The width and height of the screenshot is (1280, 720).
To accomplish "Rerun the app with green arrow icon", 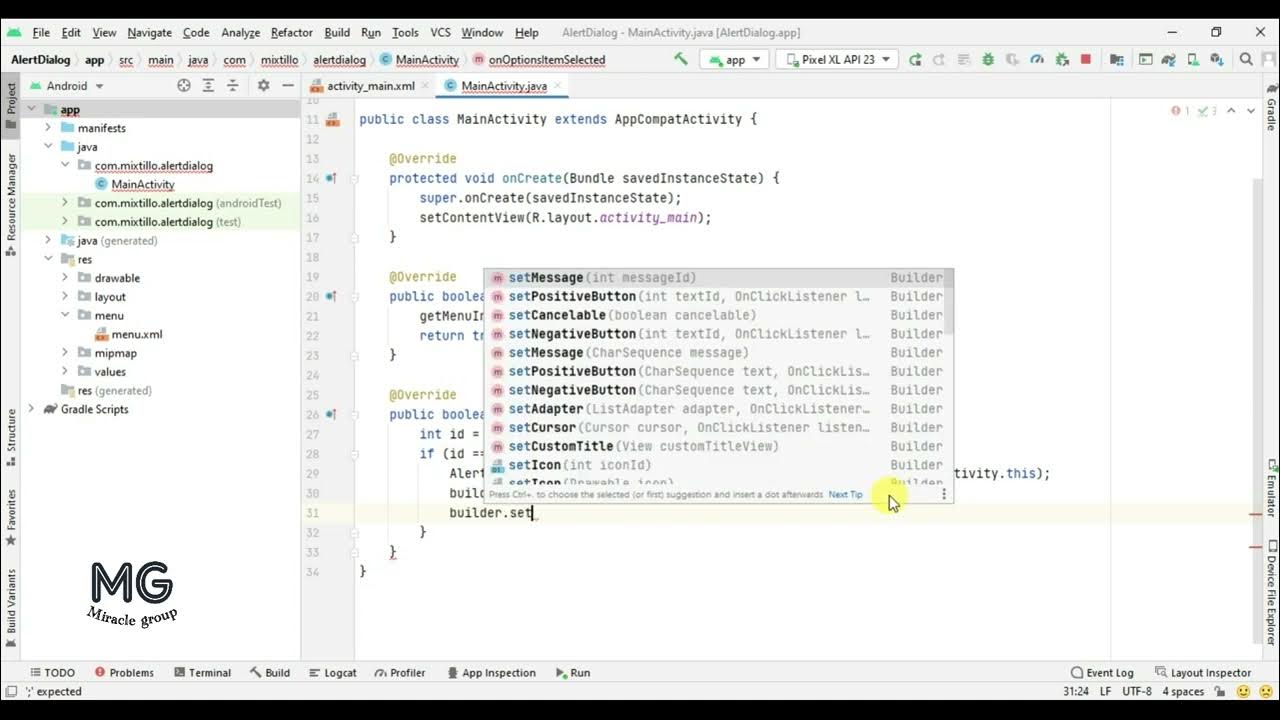I will click(915, 59).
